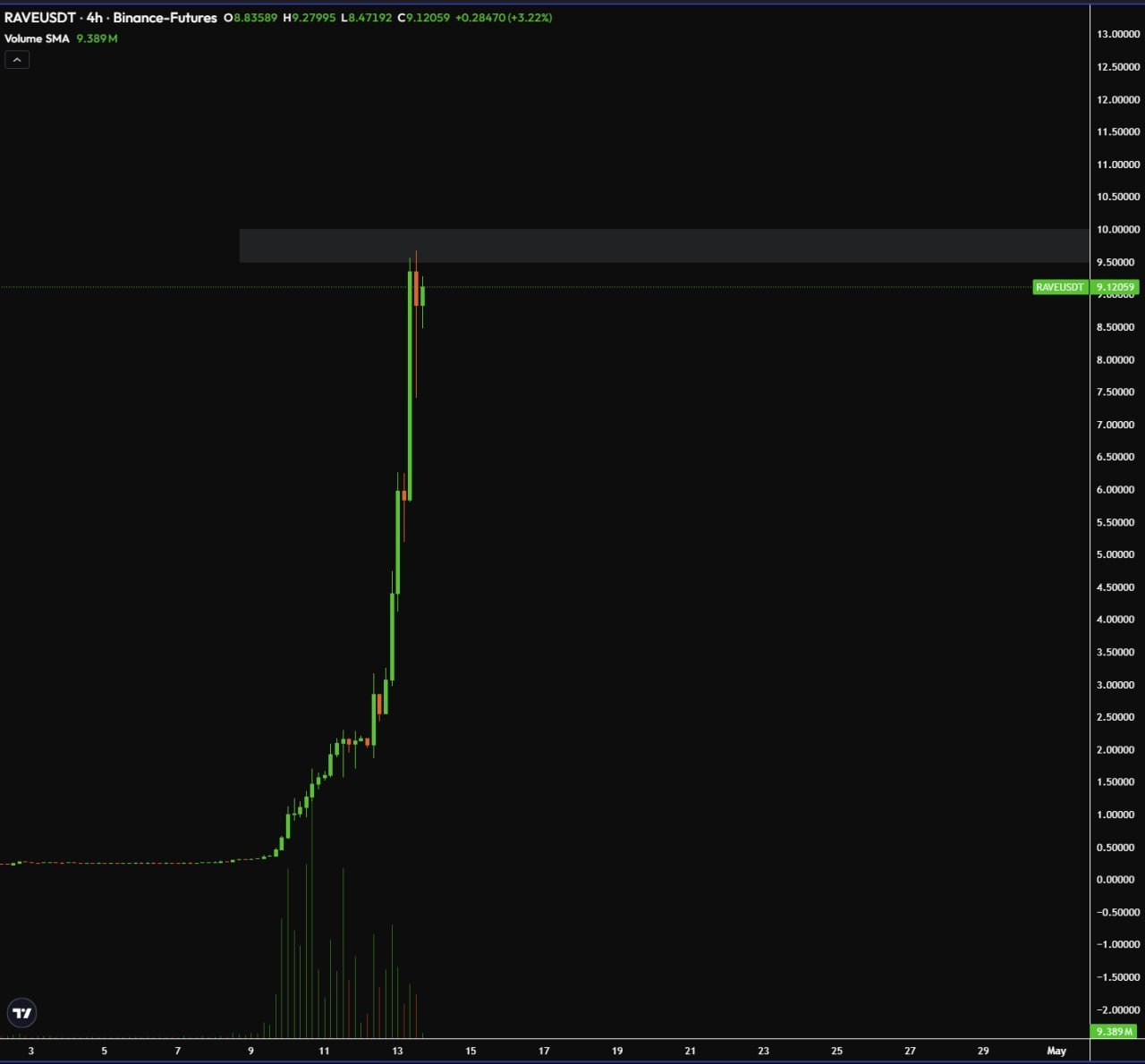This screenshot has width=1145, height=1064.
Task: Click the 13 date on time axis
Action: pyautogui.click(x=397, y=1051)
